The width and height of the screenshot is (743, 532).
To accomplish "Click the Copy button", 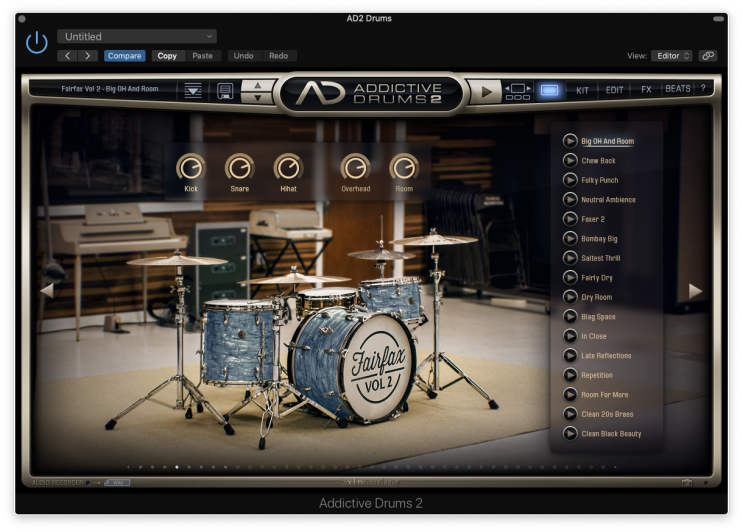I will pos(167,56).
